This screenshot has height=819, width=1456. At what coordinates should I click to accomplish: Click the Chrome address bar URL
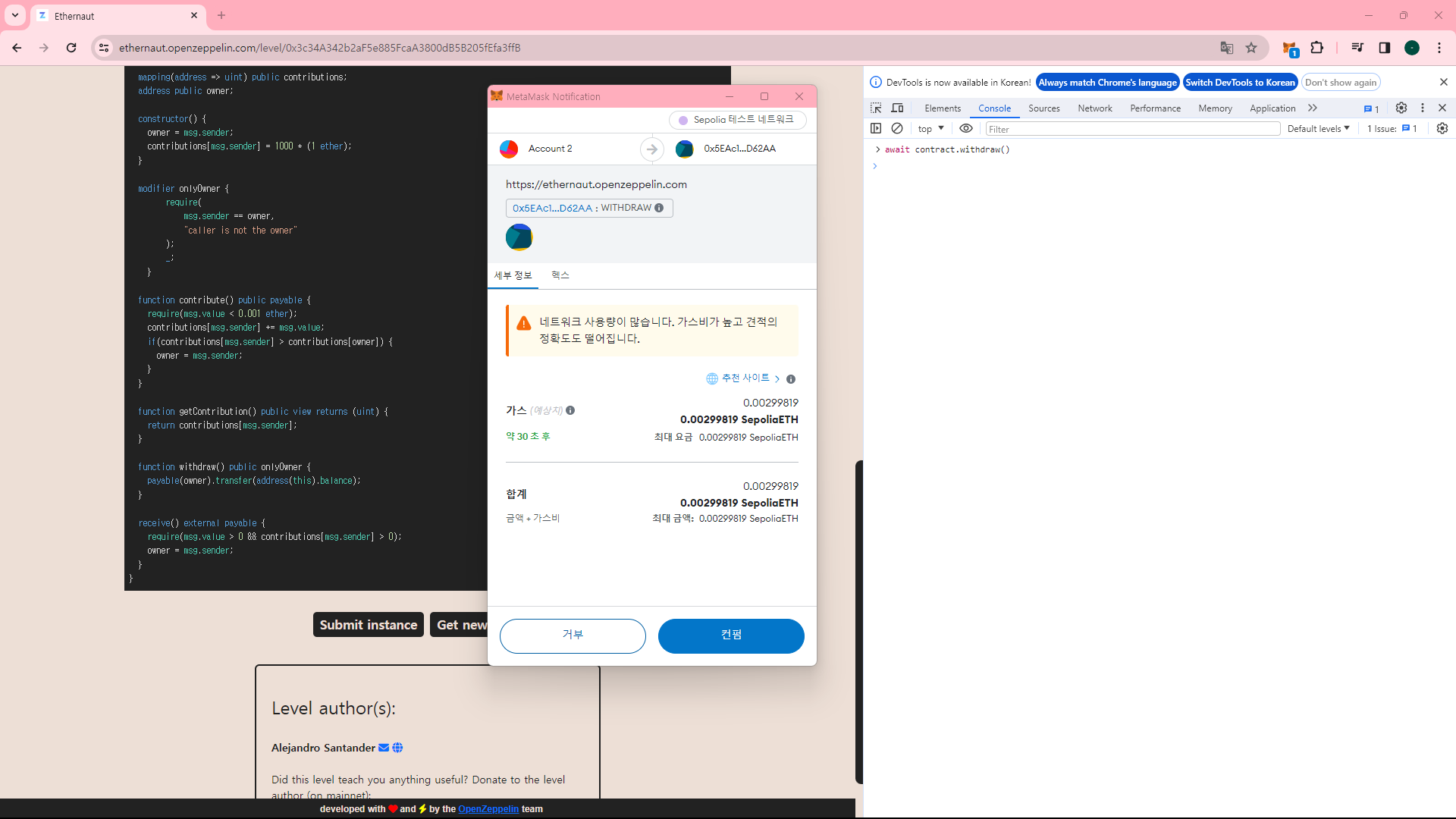pos(319,48)
